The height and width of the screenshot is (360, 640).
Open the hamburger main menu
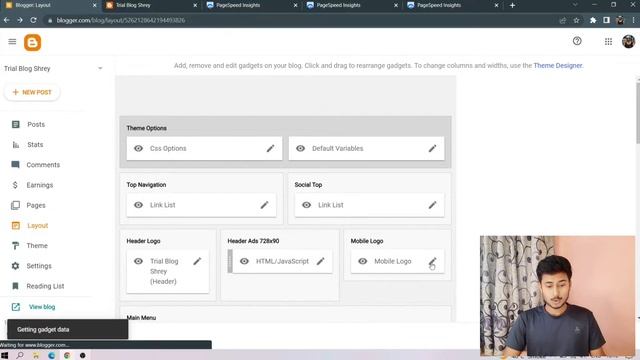pos(12,42)
